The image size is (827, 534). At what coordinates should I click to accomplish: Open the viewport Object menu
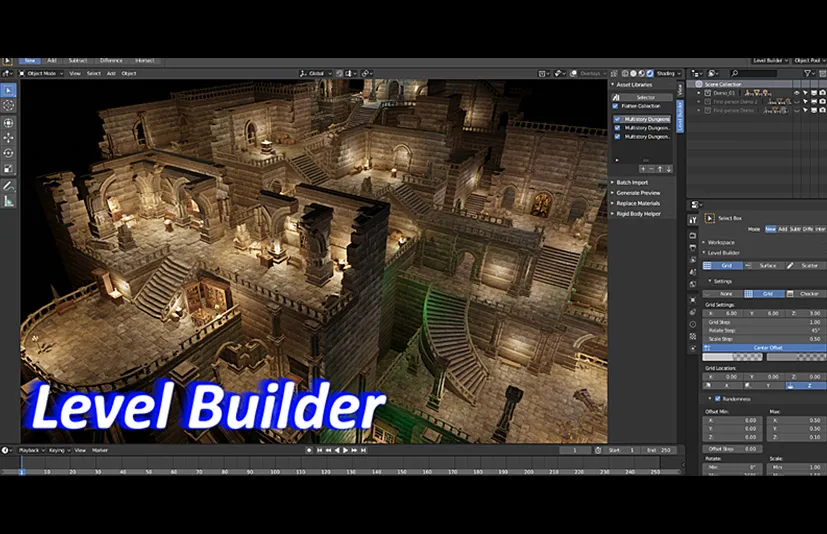pyautogui.click(x=129, y=73)
